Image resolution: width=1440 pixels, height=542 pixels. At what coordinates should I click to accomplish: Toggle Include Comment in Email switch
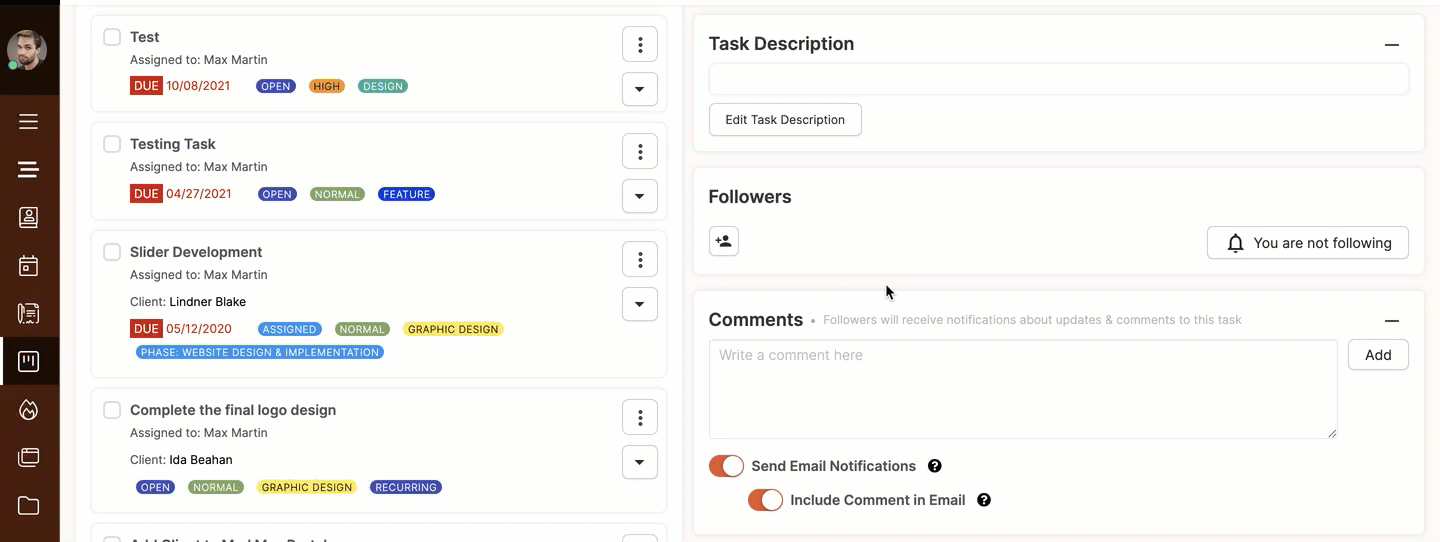tap(765, 500)
